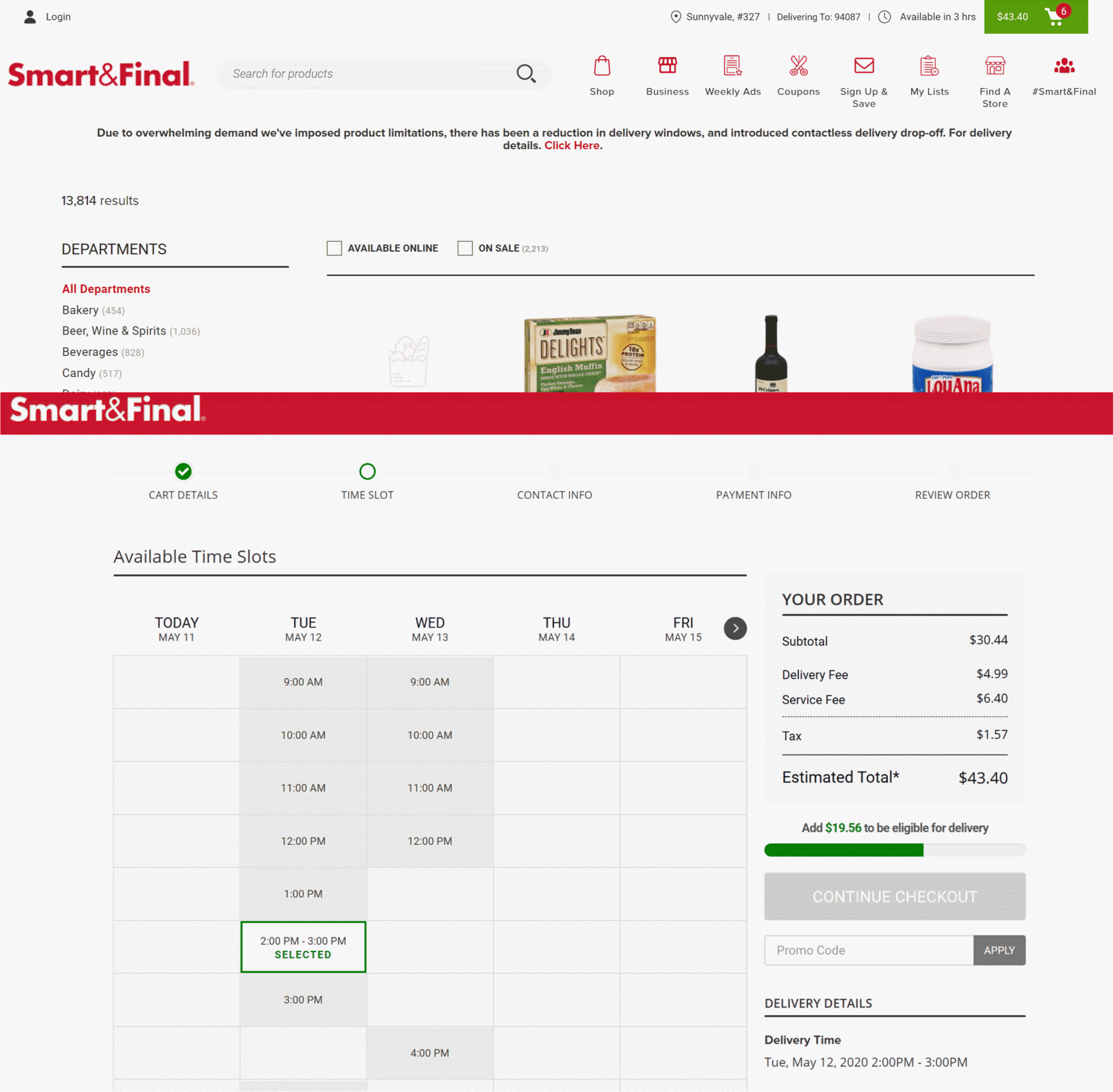This screenshot has height=1092, width=1113.
Task: Select the Review Order step
Action: [x=953, y=495]
